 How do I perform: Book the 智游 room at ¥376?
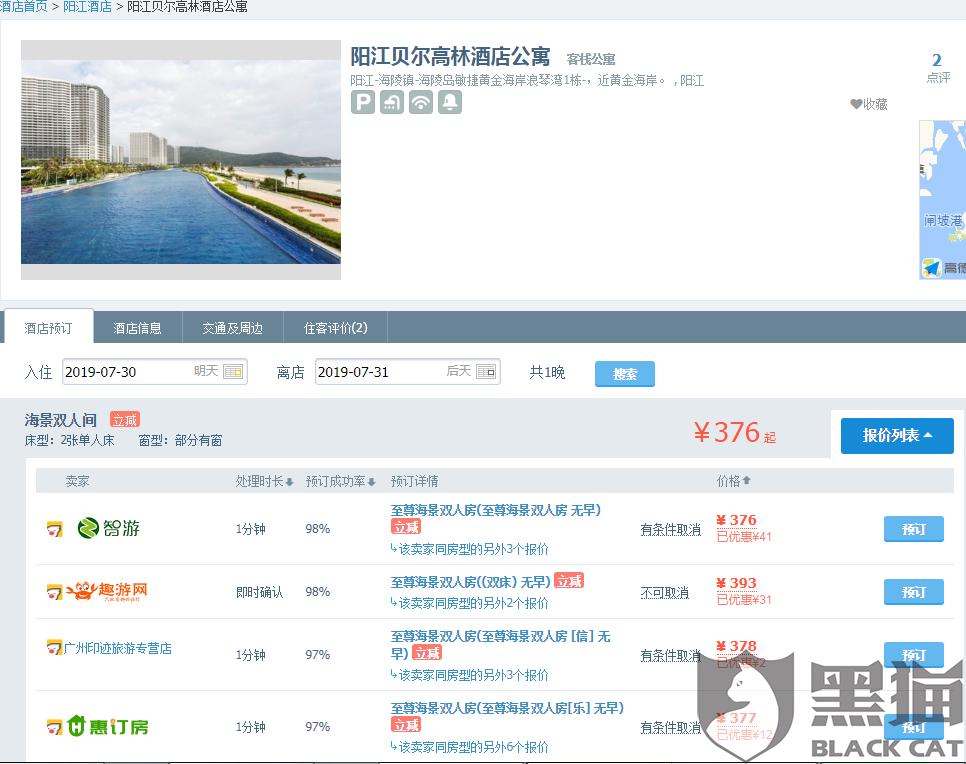(x=914, y=529)
